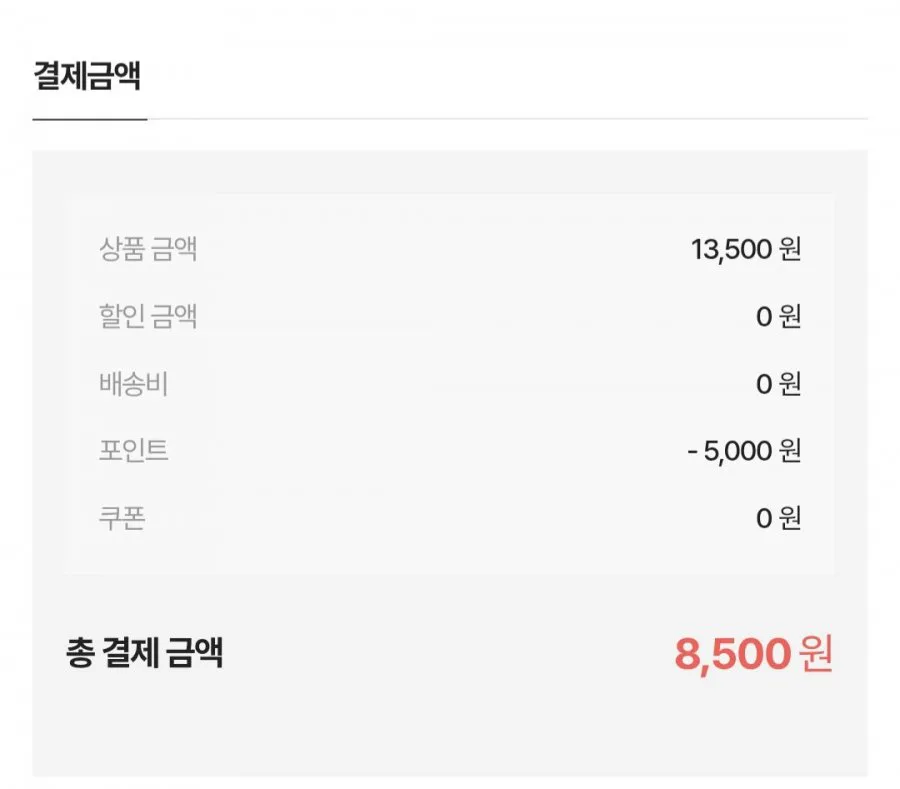Click the 결제금액 section heading

(87, 76)
